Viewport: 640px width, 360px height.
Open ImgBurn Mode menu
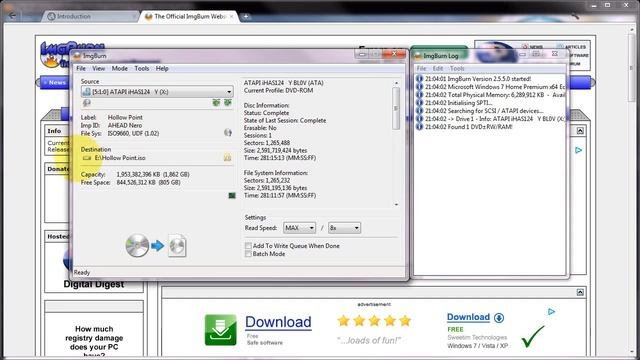pyautogui.click(x=120, y=68)
